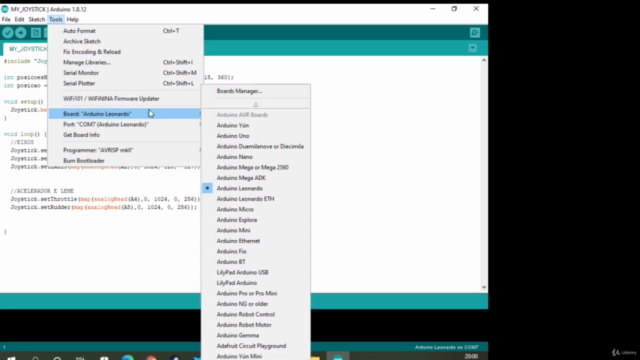Choose Arduino Robot Control board
640x360 pixels.
click(256, 314)
